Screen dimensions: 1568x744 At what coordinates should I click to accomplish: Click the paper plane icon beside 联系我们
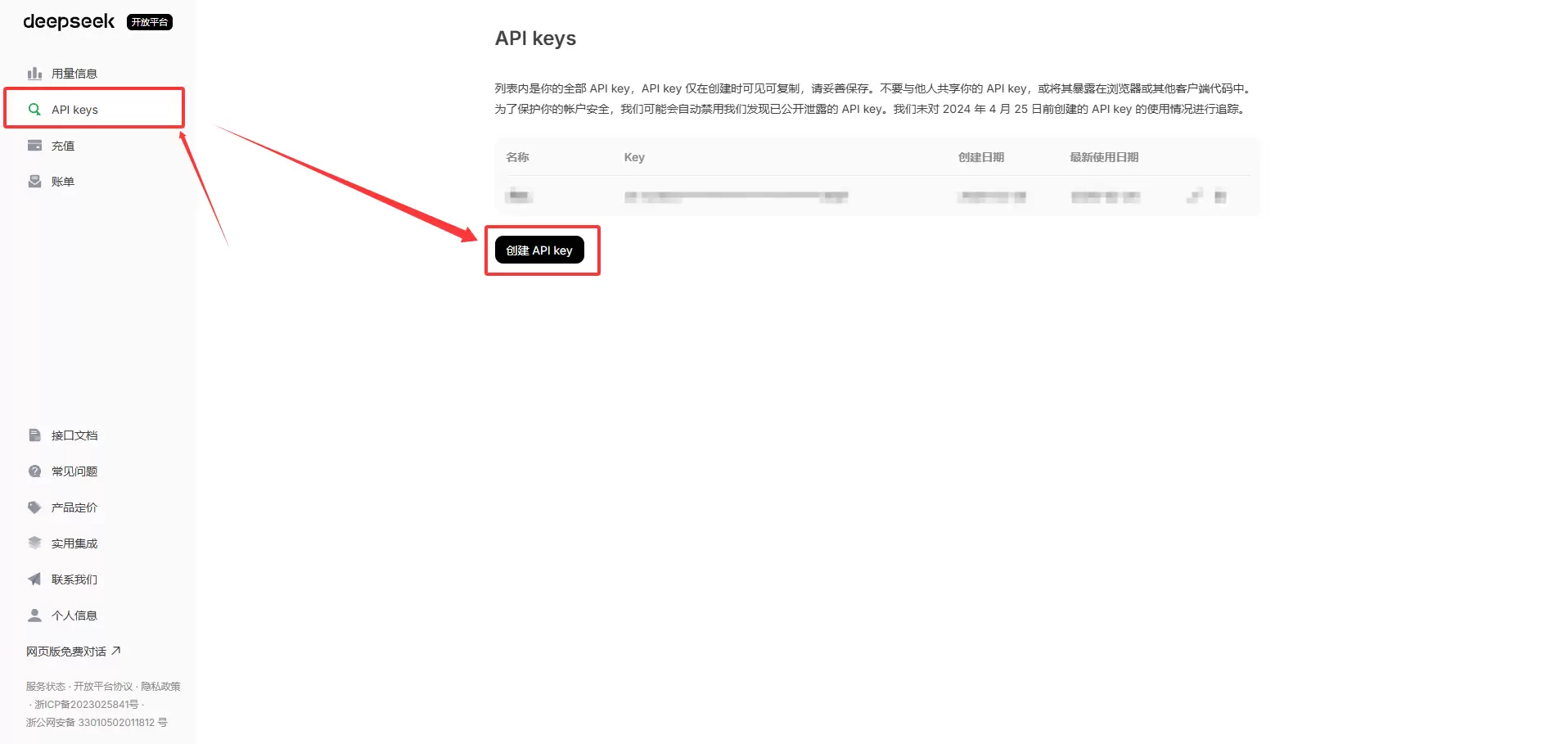[34, 579]
